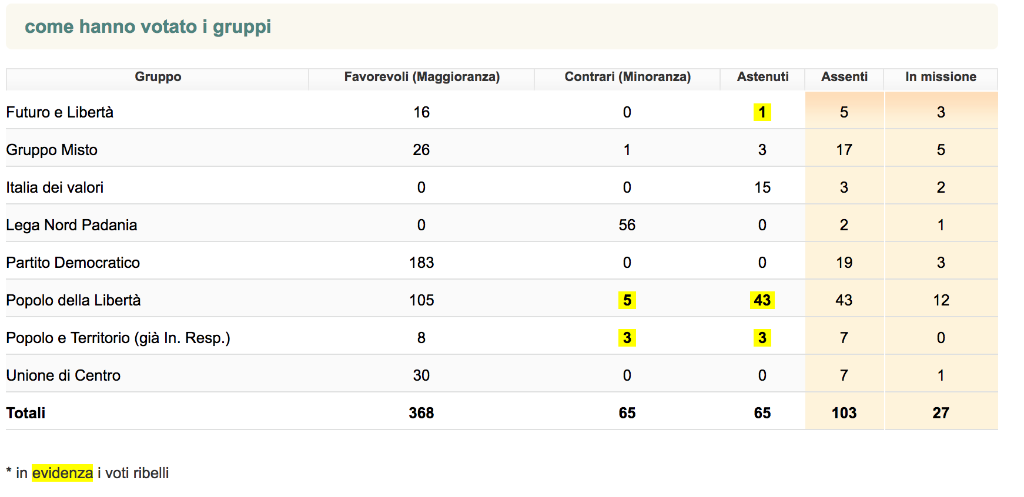
Task: Click Italia dei valori astenuti value 15
Action: [762, 188]
